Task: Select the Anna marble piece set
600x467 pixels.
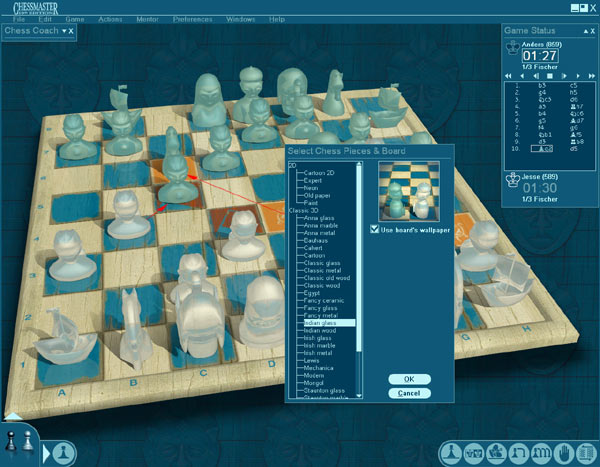Action: click(x=321, y=225)
